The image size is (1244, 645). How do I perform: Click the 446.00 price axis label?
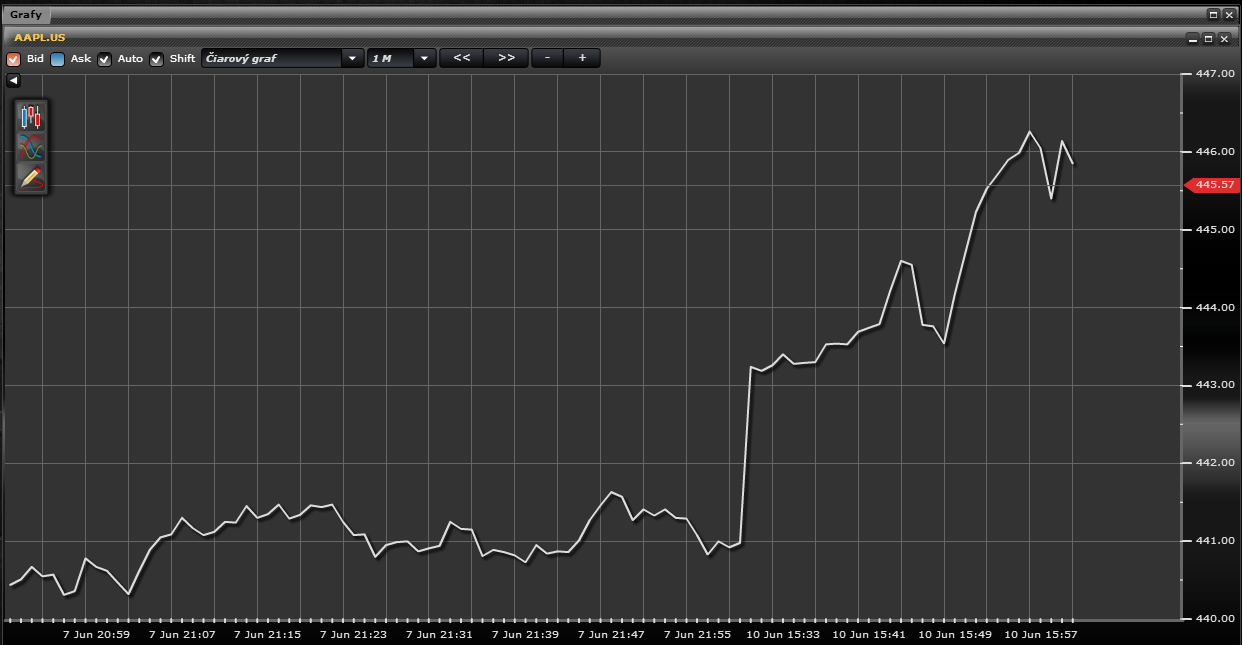click(x=1215, y=152)
